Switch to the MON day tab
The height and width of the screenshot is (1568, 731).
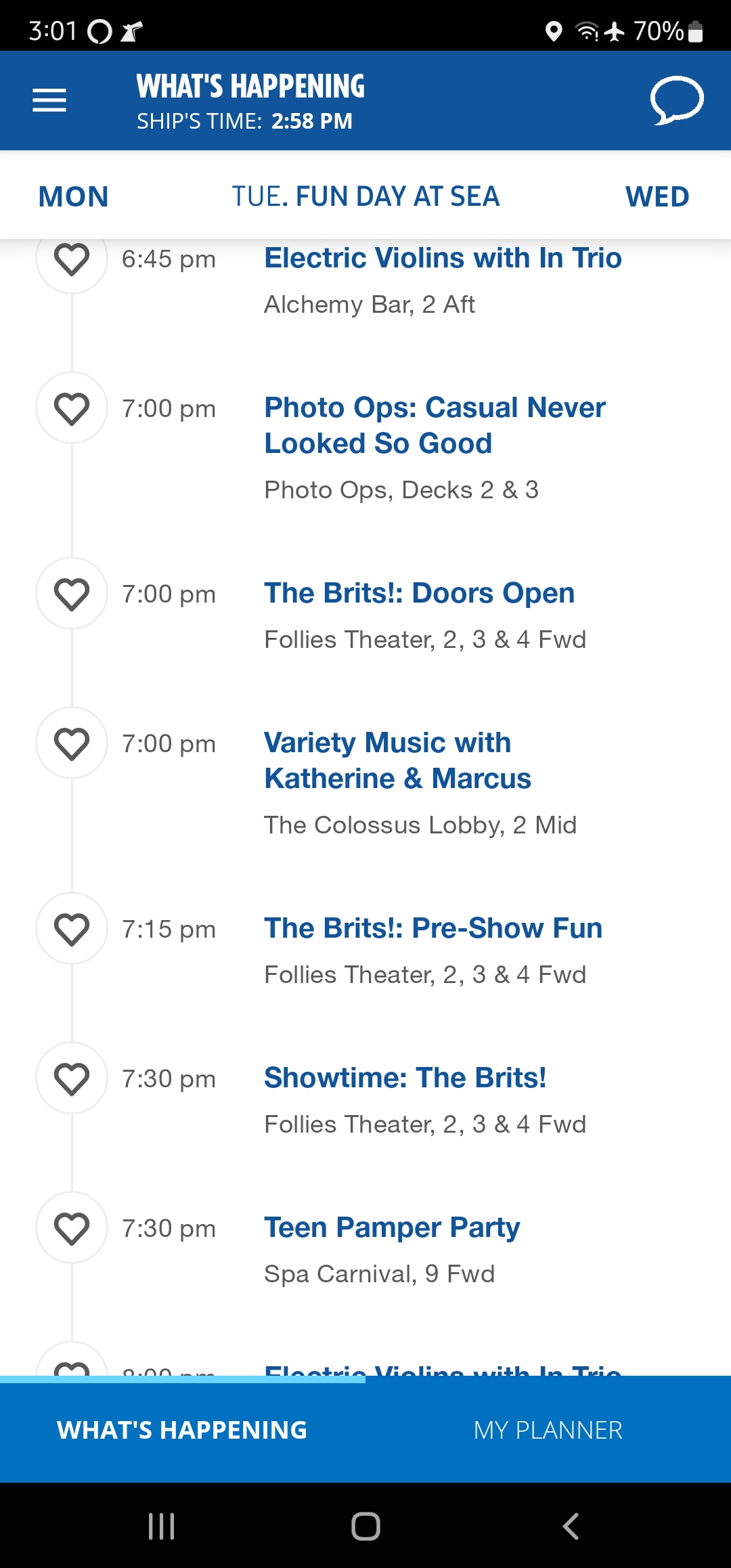(74, 197)
